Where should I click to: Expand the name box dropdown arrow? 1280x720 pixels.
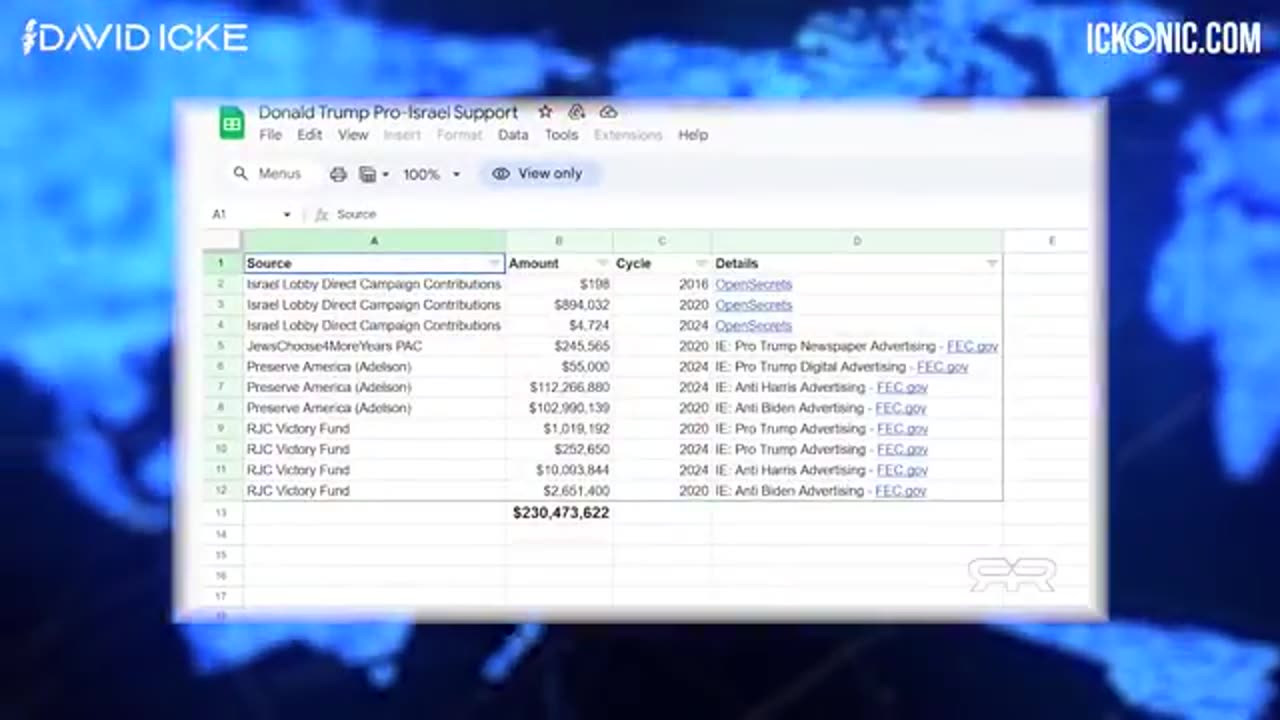[287, 214]
